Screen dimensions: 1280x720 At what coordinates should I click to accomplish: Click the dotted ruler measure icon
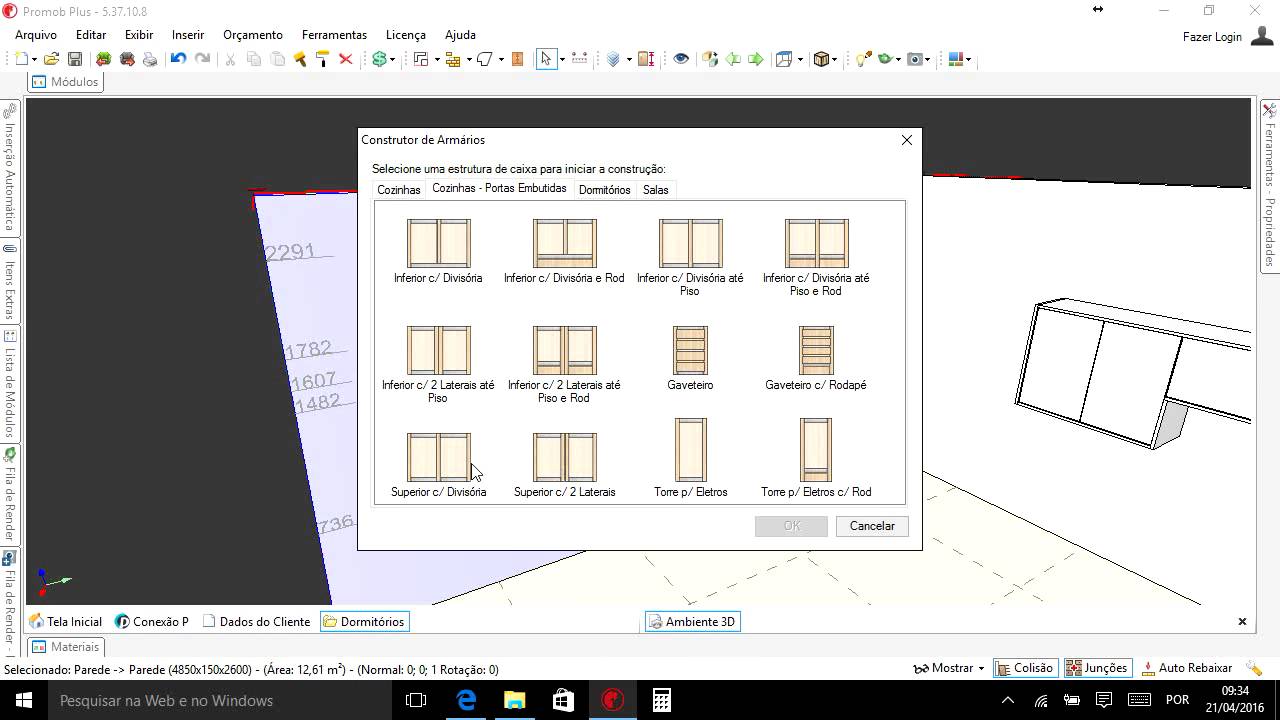pos(579,59)
